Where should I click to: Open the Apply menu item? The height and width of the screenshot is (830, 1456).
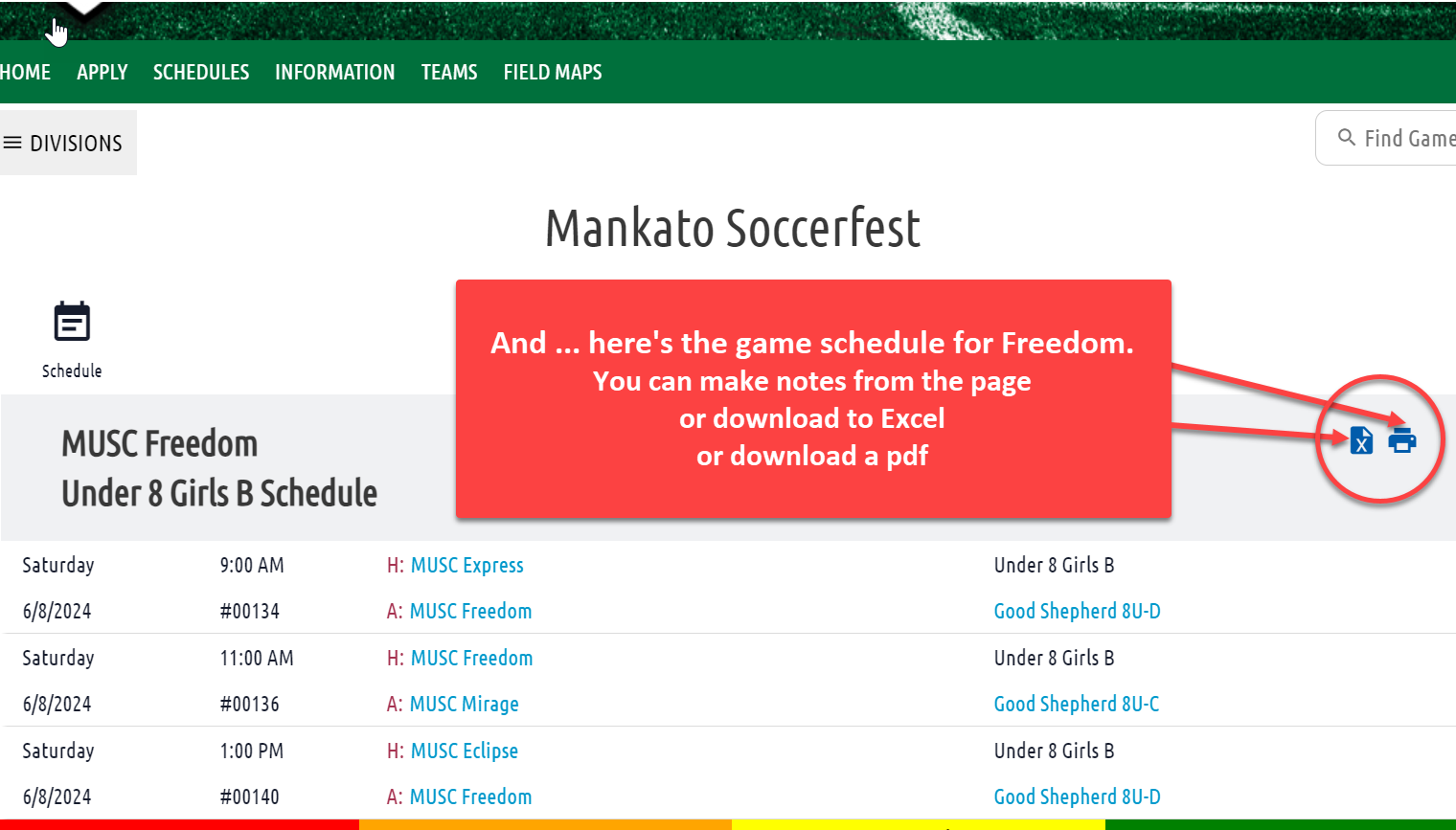(102, 72)
